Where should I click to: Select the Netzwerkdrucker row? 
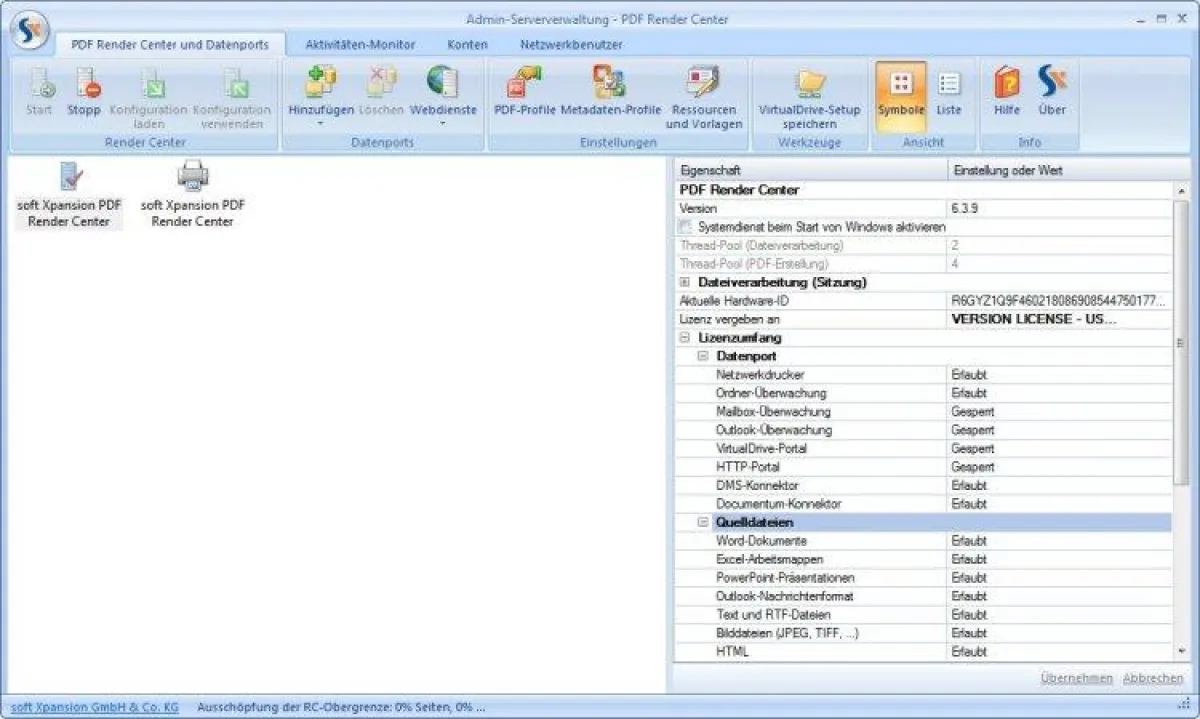923,375
